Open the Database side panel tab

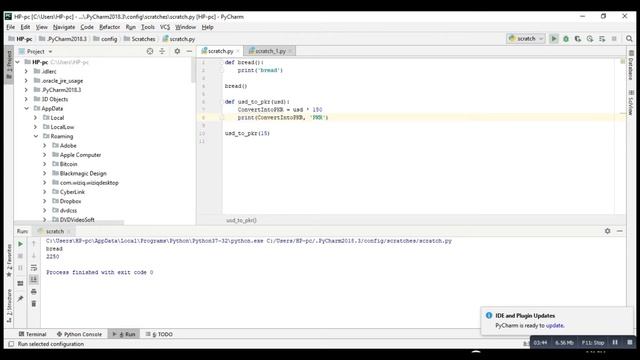click(631, 65)
